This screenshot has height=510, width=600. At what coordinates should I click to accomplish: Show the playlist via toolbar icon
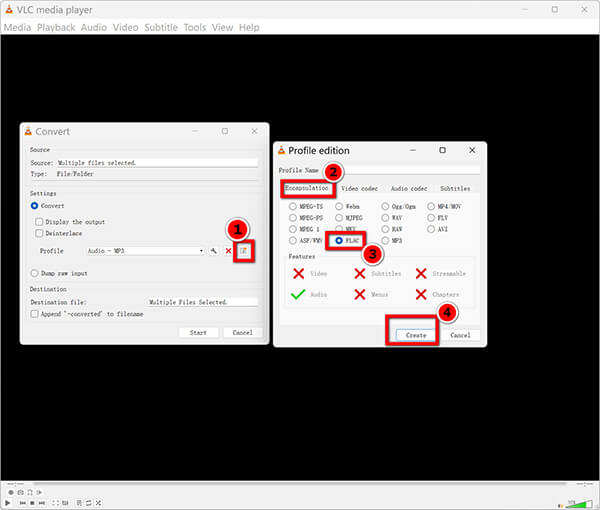[79, 503]
